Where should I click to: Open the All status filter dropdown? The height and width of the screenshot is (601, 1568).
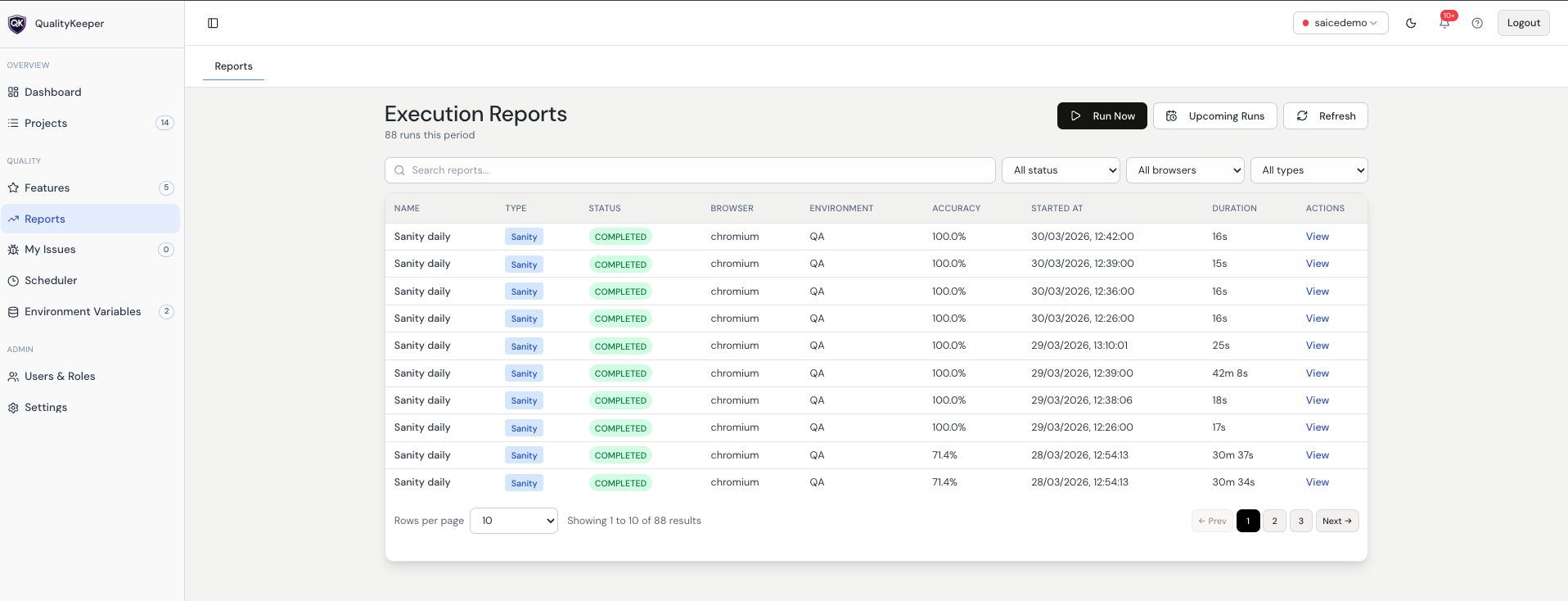click(1061, 170)
